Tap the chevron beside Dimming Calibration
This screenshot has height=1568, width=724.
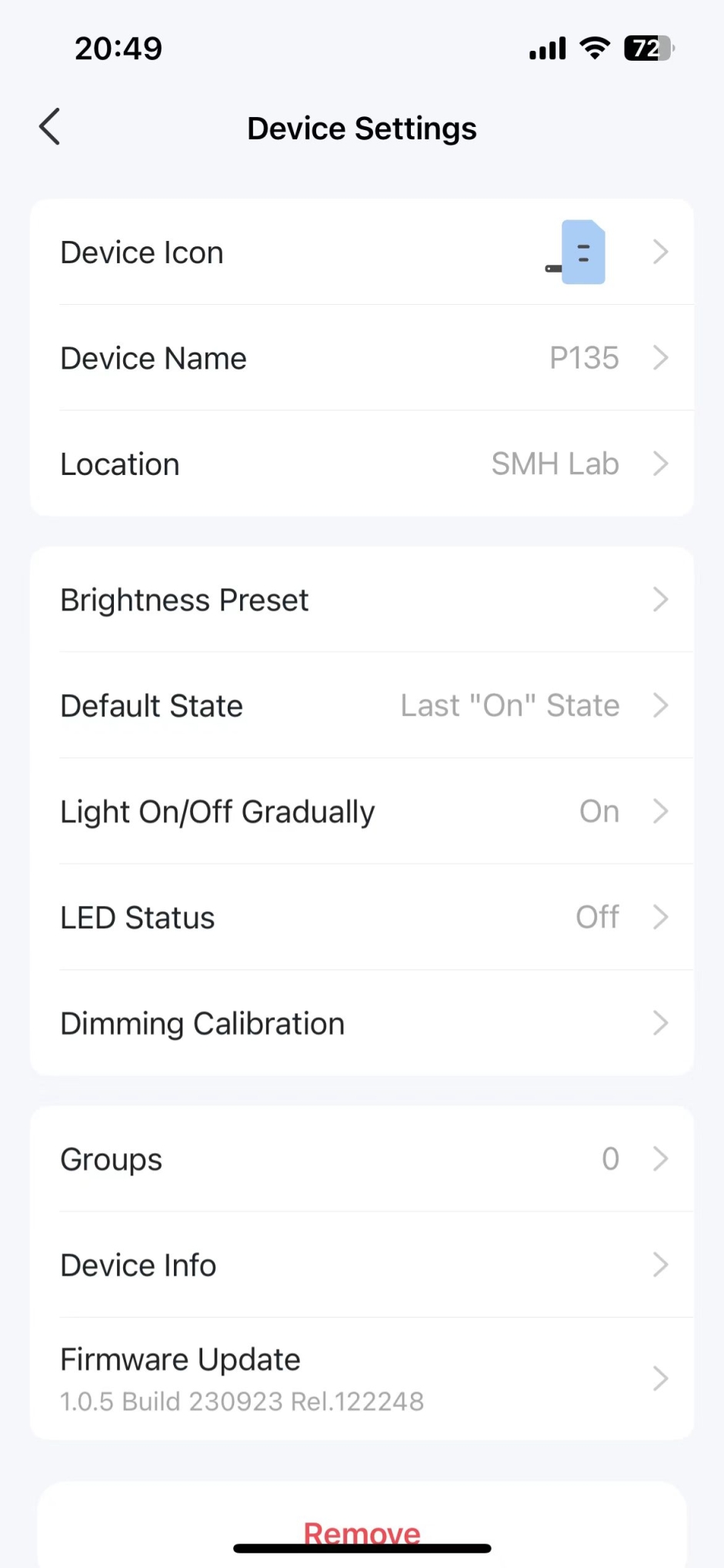pyautogui.click(x=660, y=1023)
